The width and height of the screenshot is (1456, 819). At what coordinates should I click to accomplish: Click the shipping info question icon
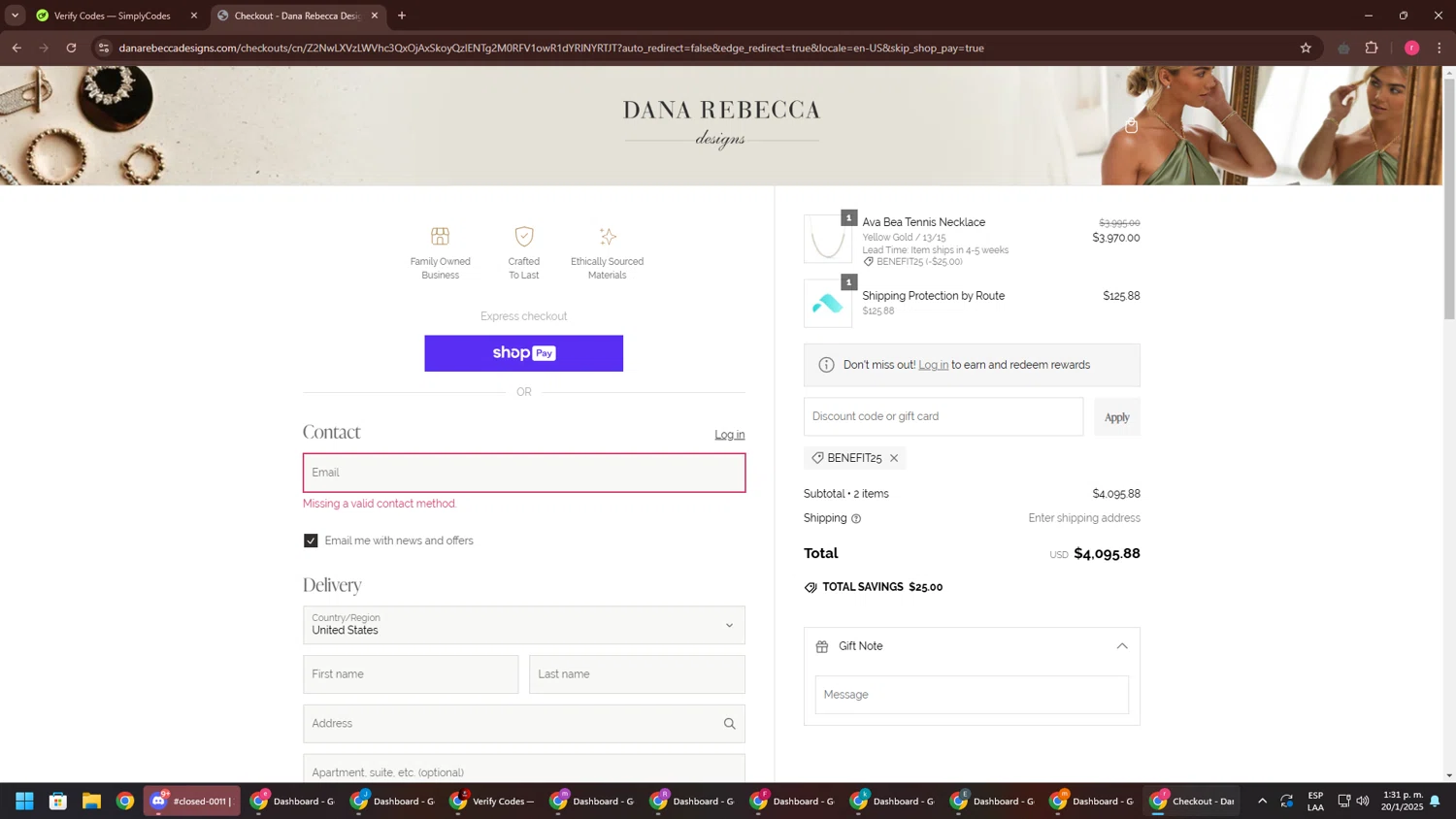[x=856, y=518]
